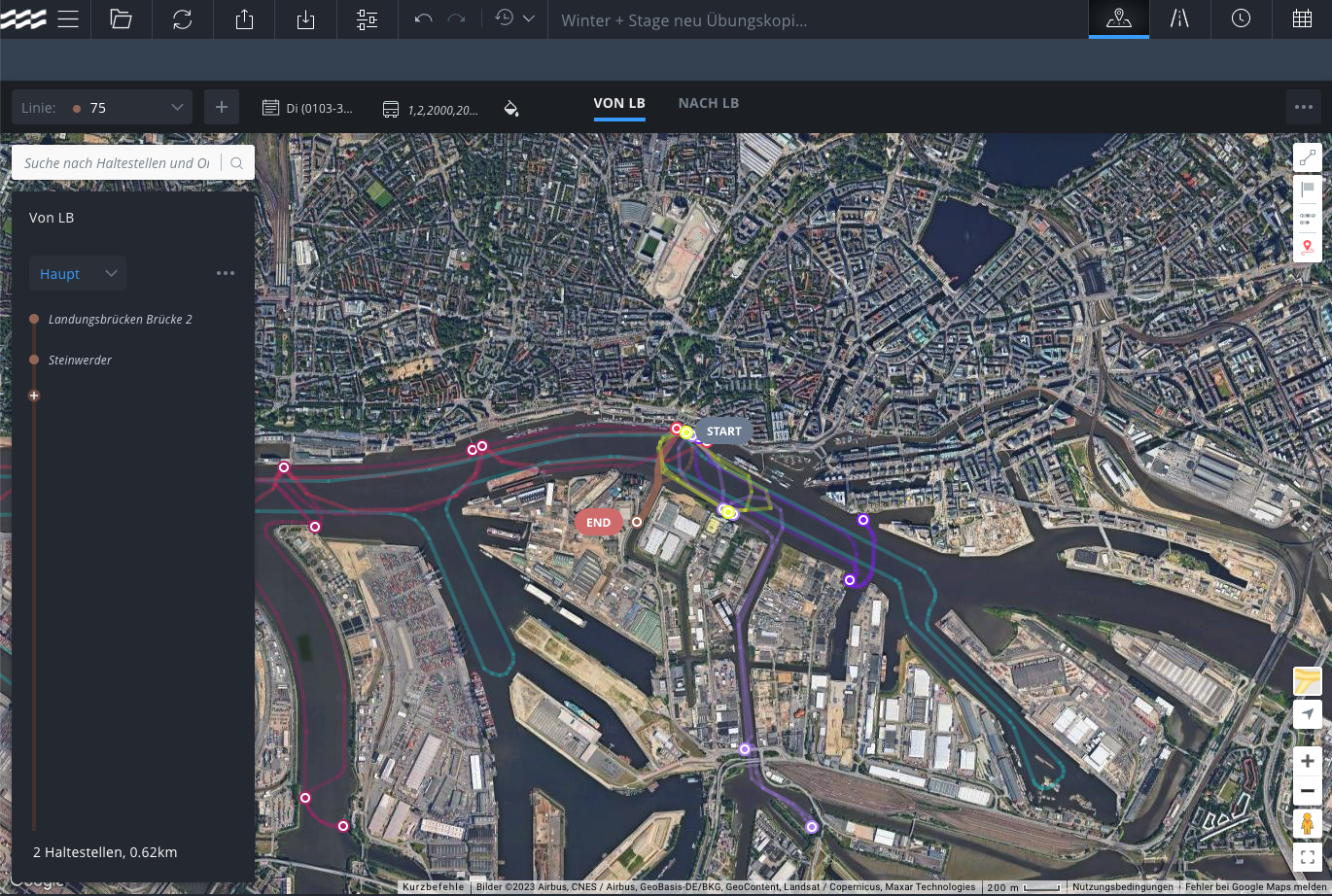Zoom in the map

[1307, 761]
